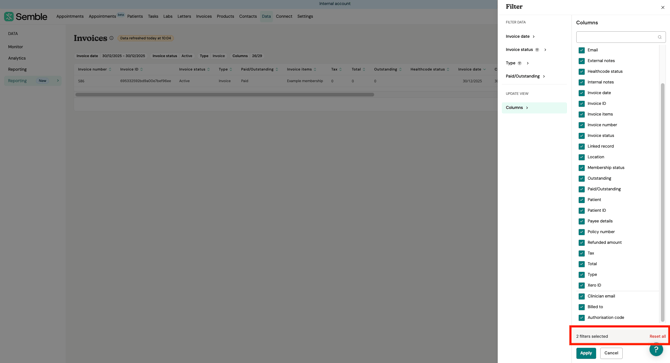Uncheck the Clinician email column checkbox
670x363 pixels.
(582, 296)
